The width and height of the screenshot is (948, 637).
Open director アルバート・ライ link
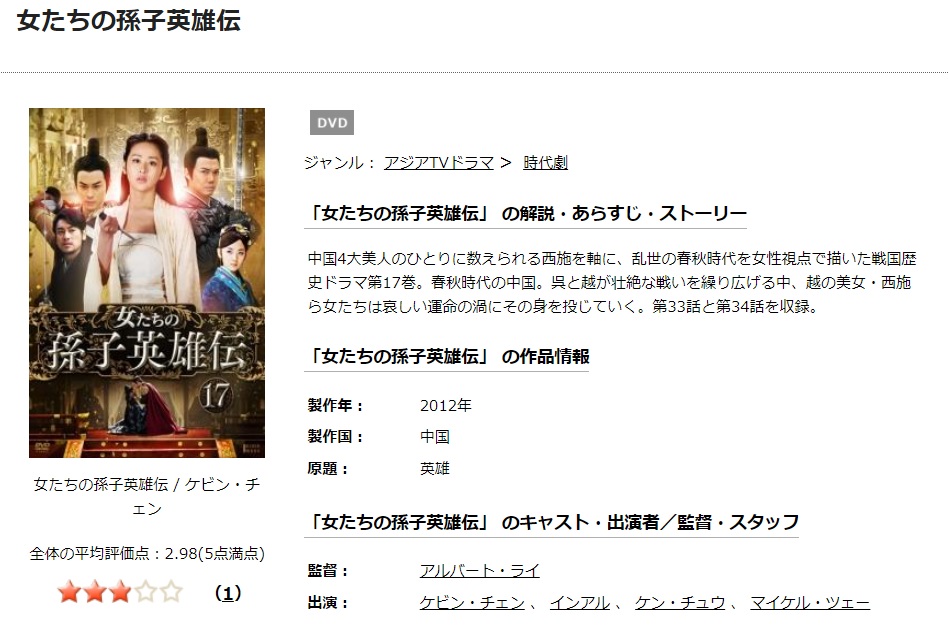coord(479,571)
